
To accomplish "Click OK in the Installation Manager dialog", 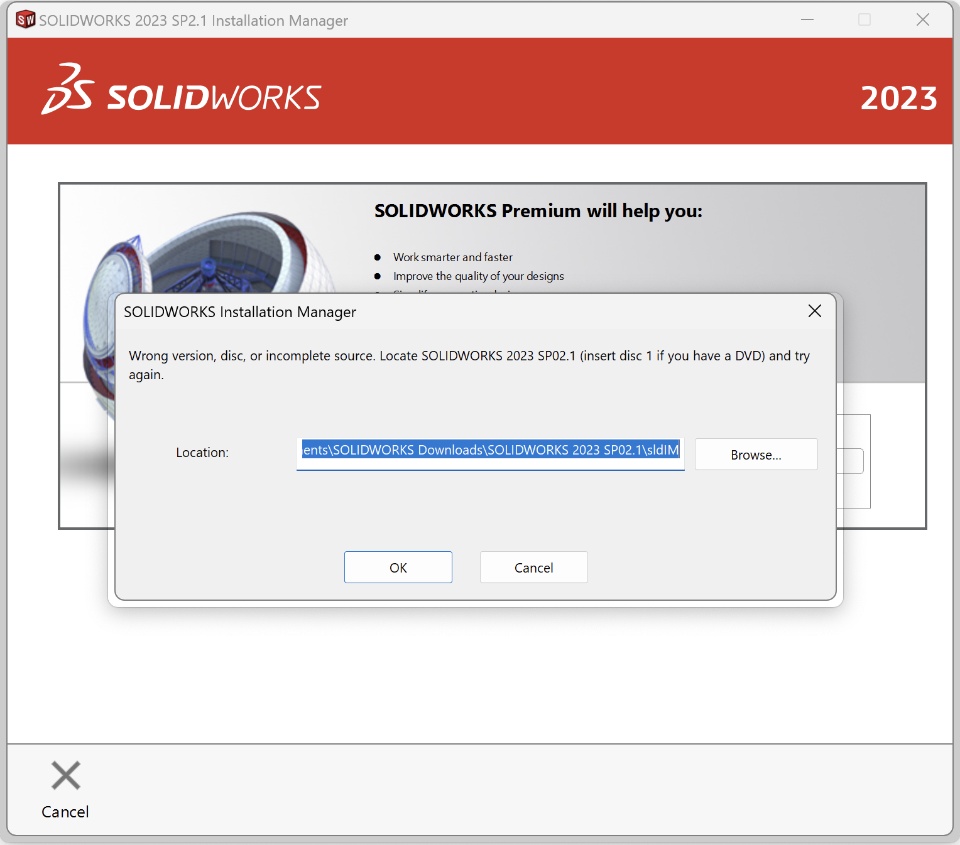I will coord(398,567).
